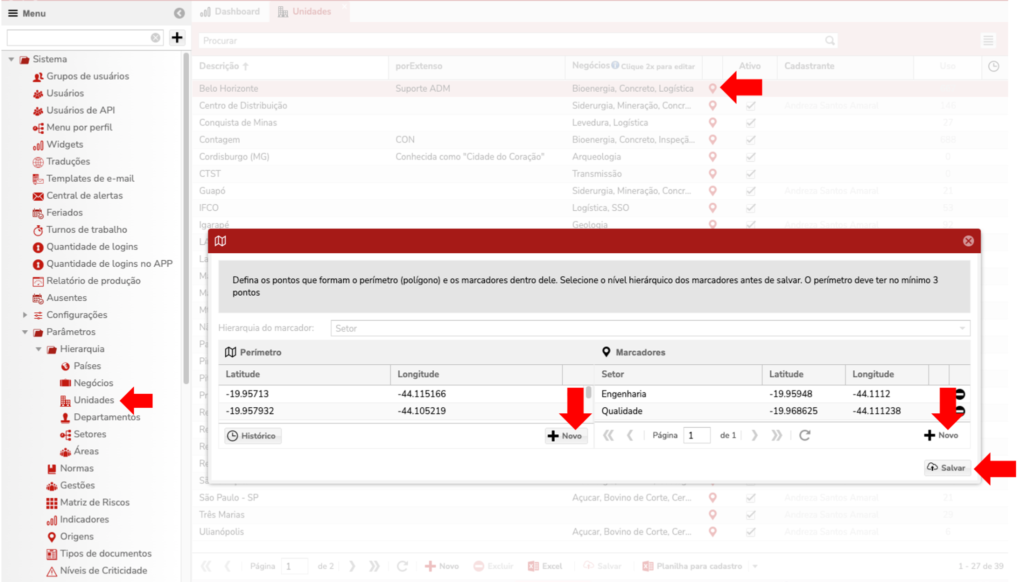Expand the Configurações tree node
This screenshot has width=1024, height=582.
tap(25, 315)
